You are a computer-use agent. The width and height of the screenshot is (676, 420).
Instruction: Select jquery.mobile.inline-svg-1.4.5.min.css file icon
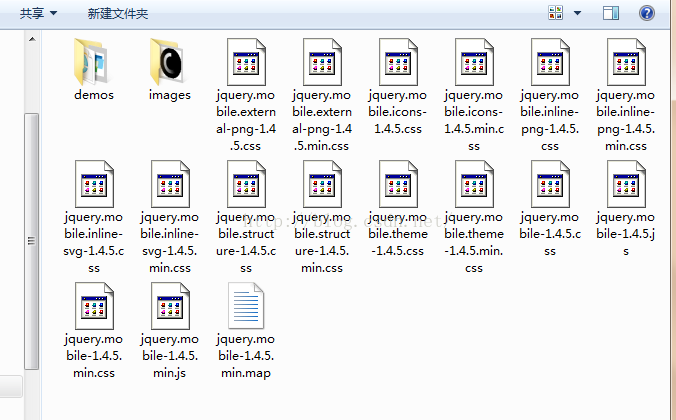tap(170, 184)
